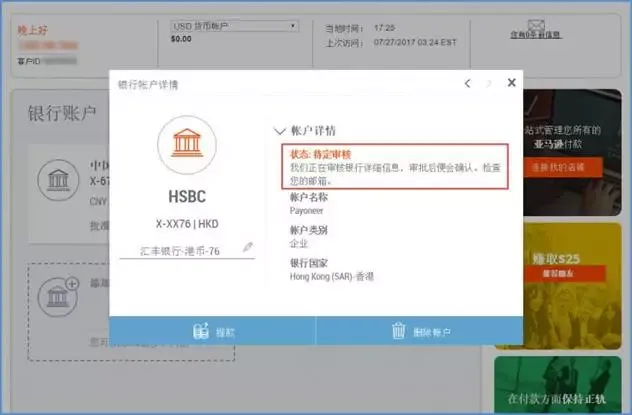Close the 银行帐户详情 dialog
Screen dimensions: 632x415
click(x=511, y=83)
